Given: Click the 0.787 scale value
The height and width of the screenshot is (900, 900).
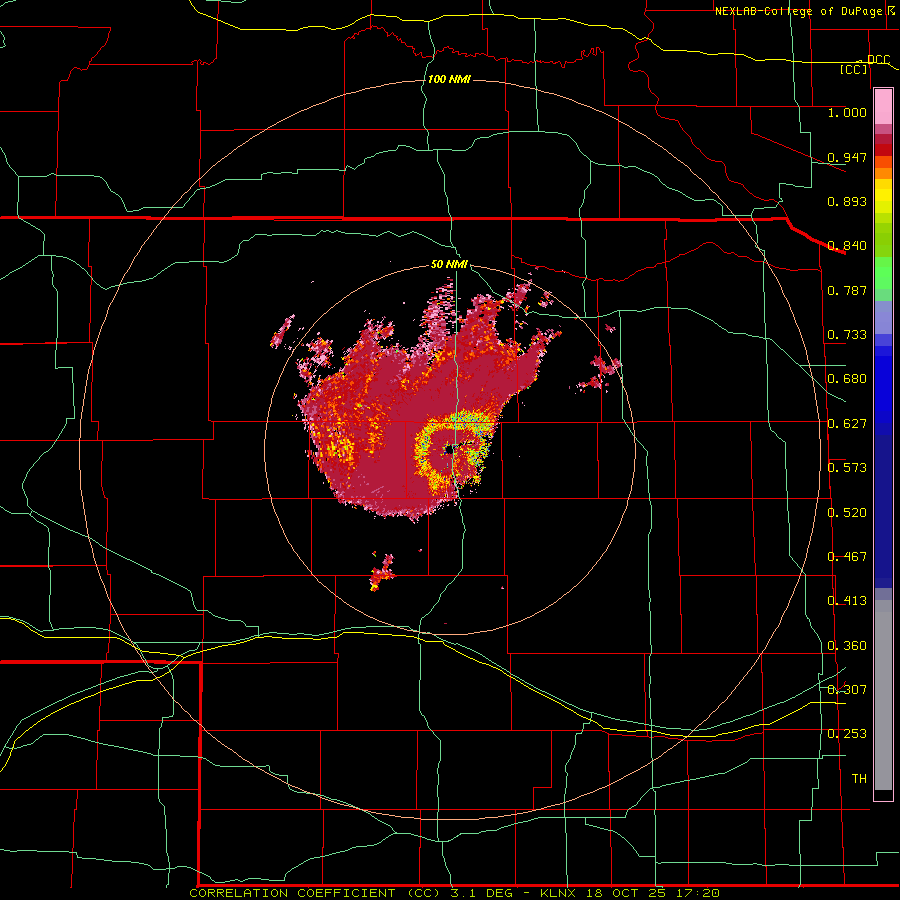Looking at the screenshot, I should click(x=847, y=290).
